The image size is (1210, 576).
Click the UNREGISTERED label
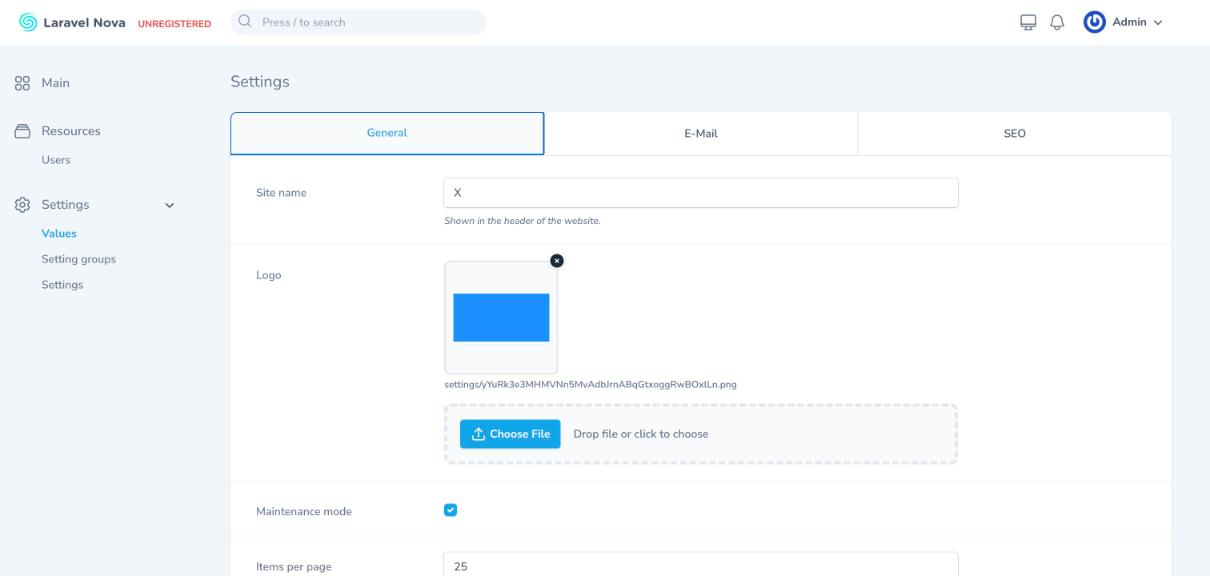(172, 23)
